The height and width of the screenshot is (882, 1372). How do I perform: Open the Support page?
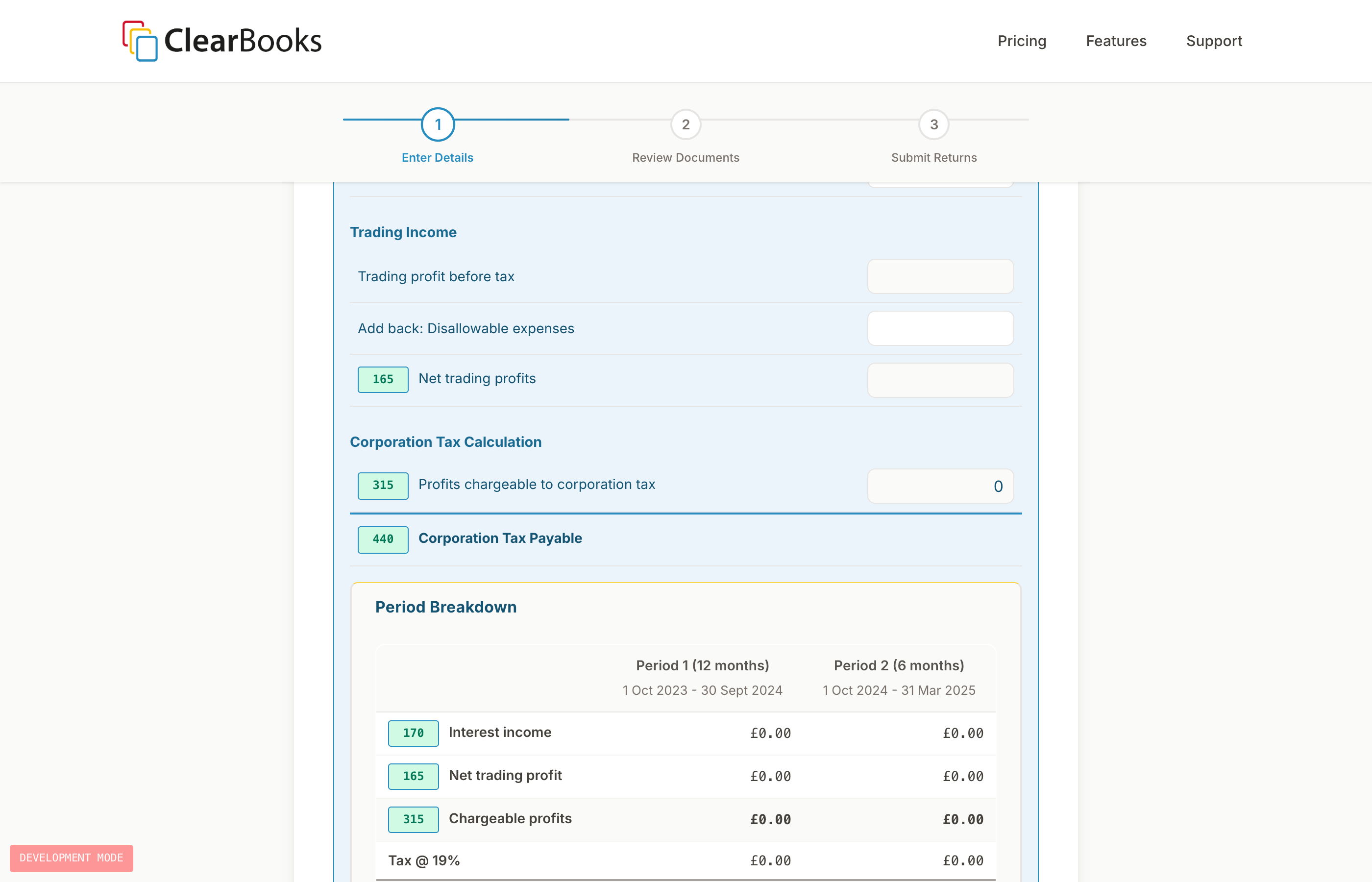1214,41
